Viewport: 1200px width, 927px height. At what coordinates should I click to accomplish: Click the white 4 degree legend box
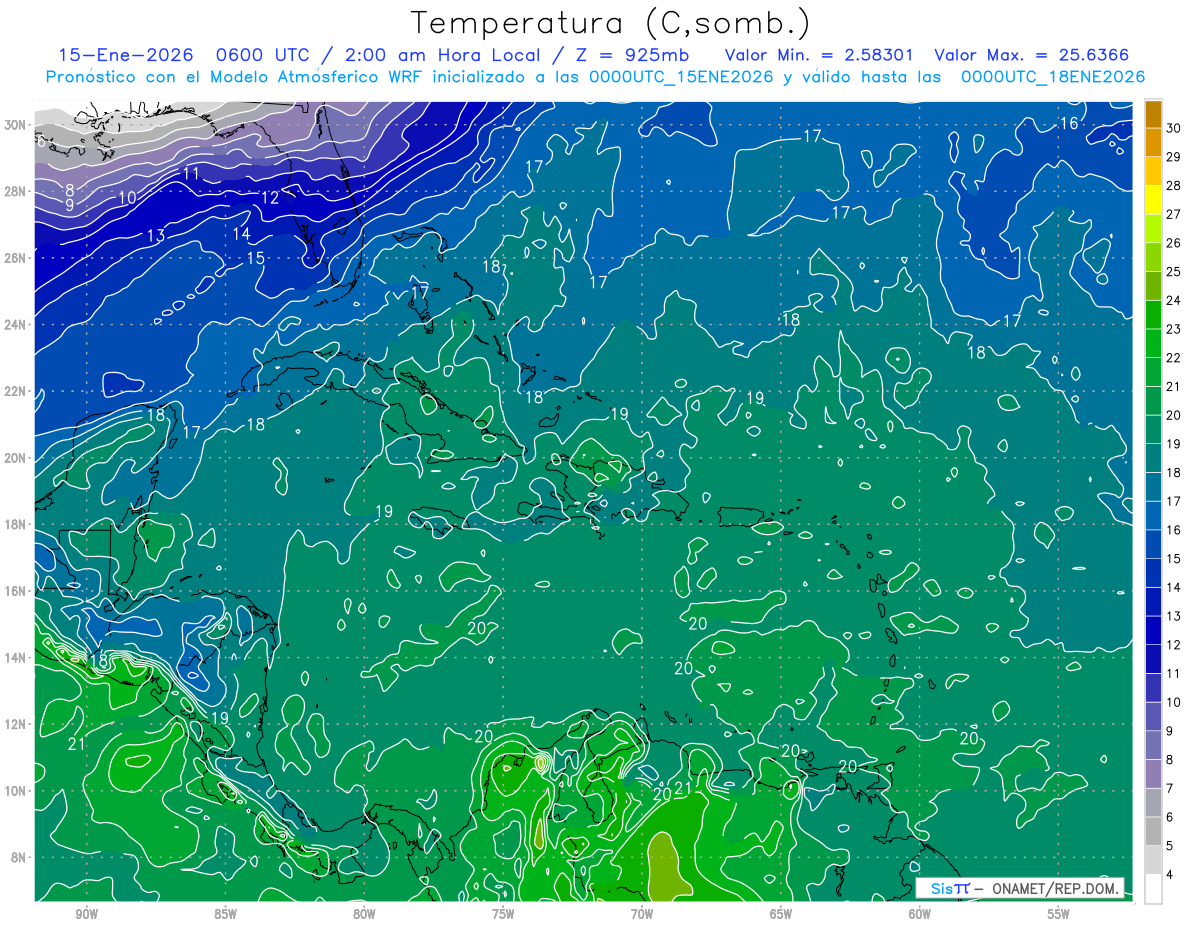1153,889
